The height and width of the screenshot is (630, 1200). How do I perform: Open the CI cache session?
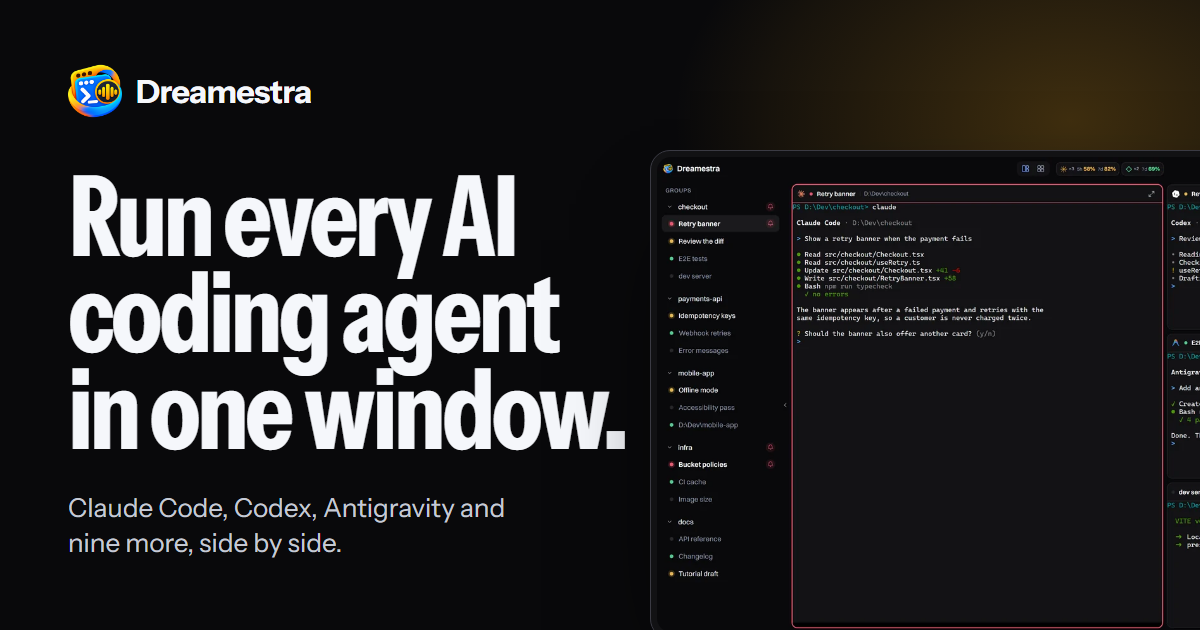[x=720, y=481]
